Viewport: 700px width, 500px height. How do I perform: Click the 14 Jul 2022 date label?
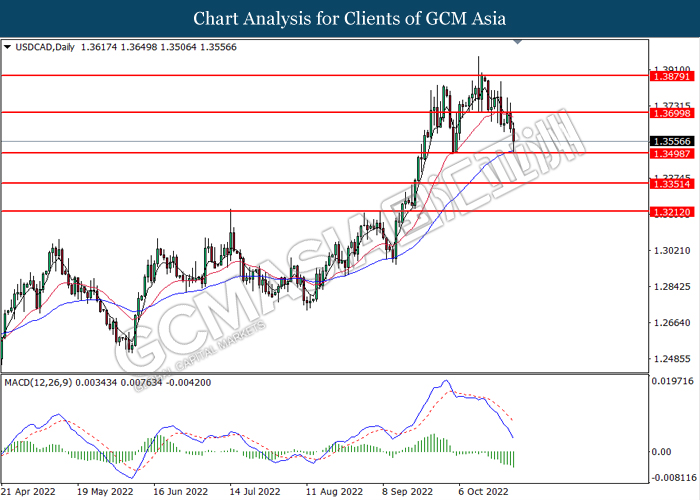[x=255, y=492]
